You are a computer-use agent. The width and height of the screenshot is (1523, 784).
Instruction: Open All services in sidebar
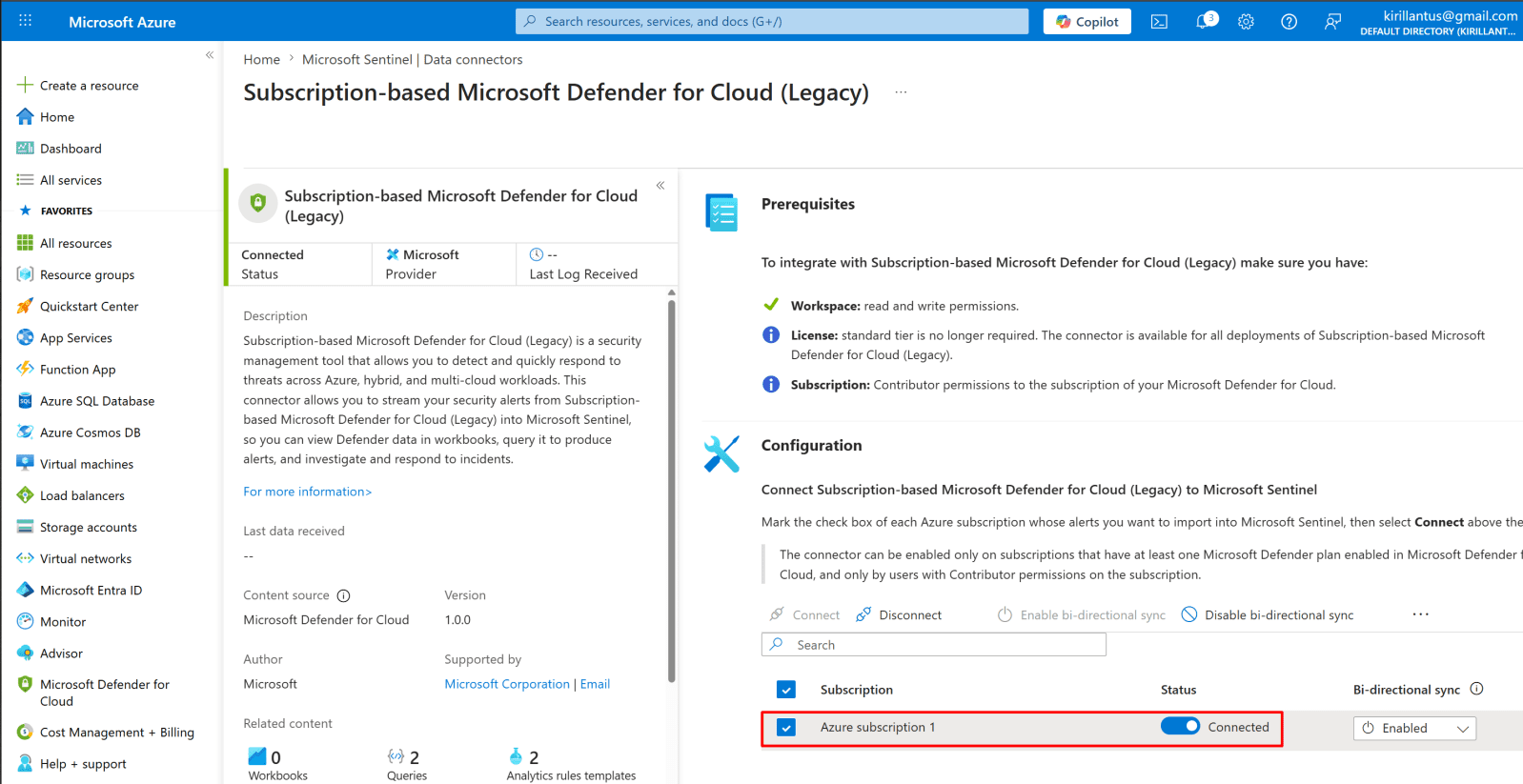tap(71, 180)
